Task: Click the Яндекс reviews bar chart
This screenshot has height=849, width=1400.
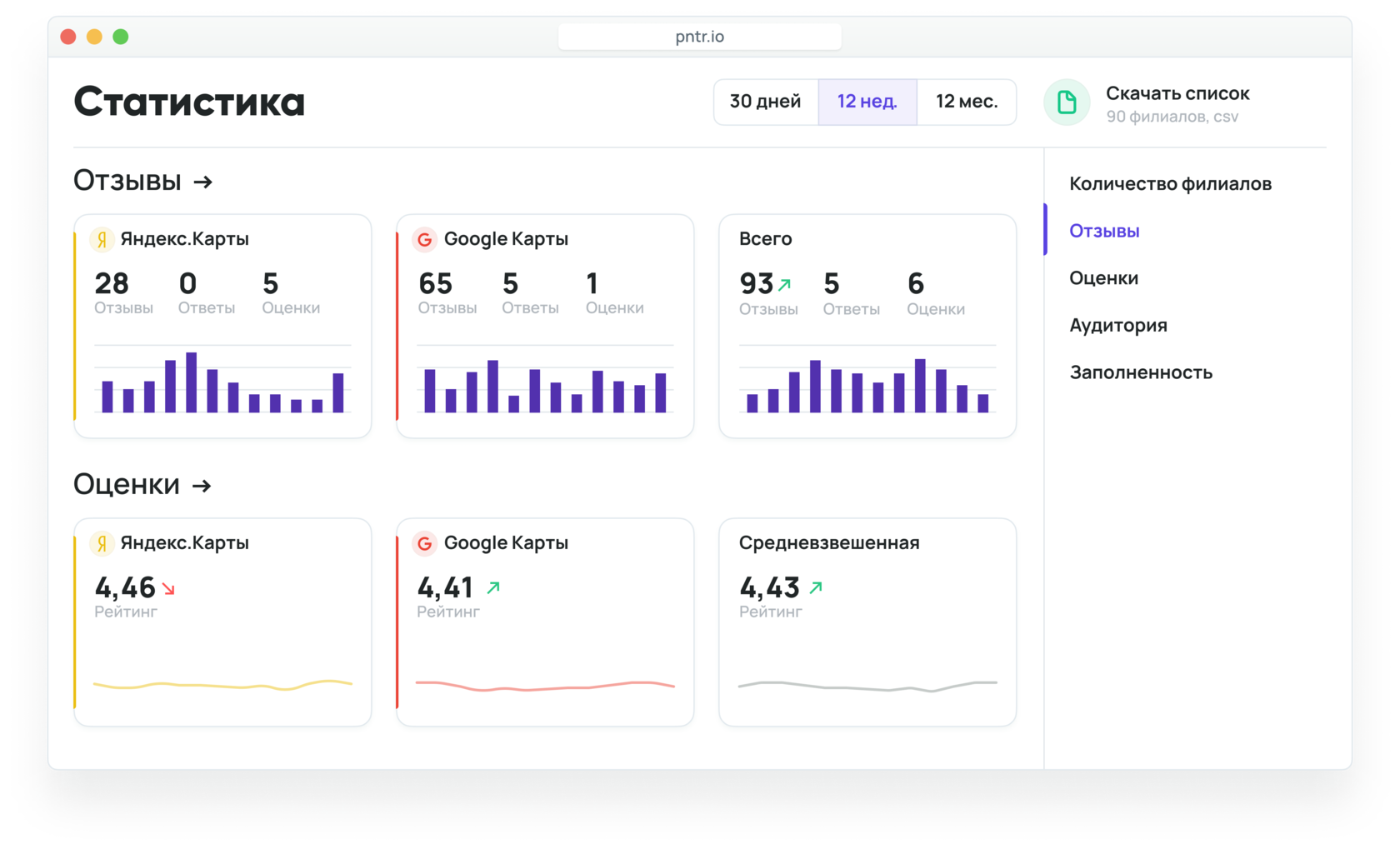Action: [x=222, y=380]
